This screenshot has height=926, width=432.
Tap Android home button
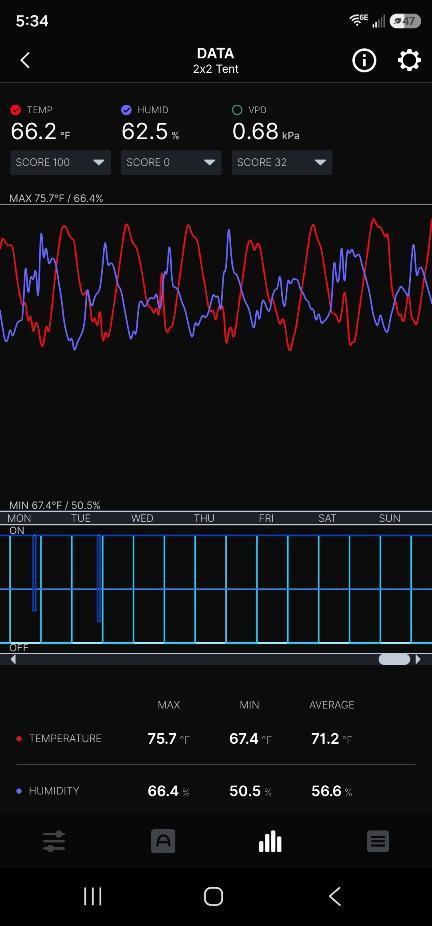[213, 896]
